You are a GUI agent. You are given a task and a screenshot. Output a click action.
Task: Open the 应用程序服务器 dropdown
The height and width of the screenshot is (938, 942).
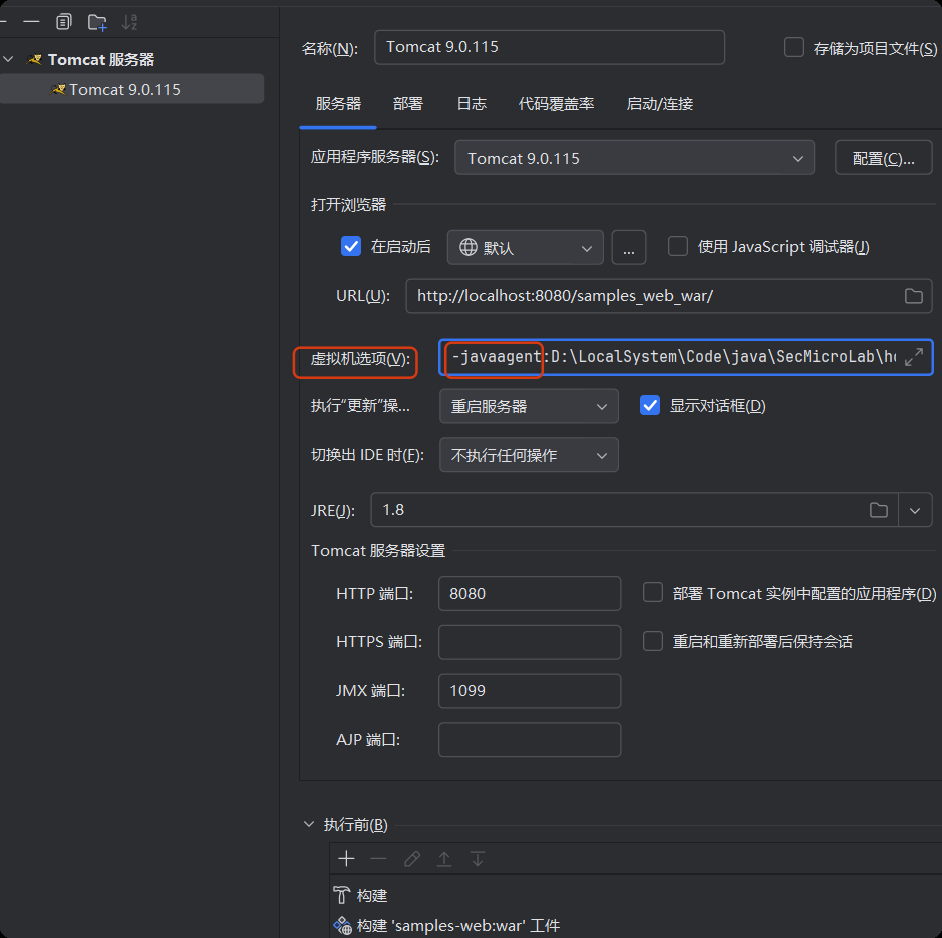coord(634,158)
